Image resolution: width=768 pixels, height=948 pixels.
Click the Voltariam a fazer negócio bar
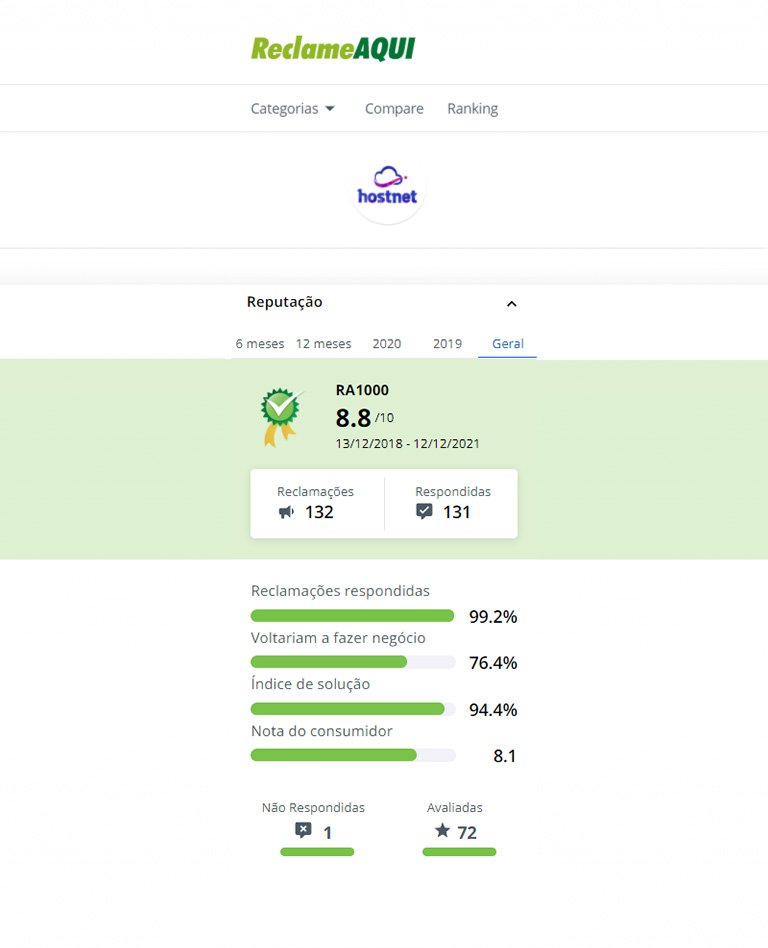click(353, 662)
